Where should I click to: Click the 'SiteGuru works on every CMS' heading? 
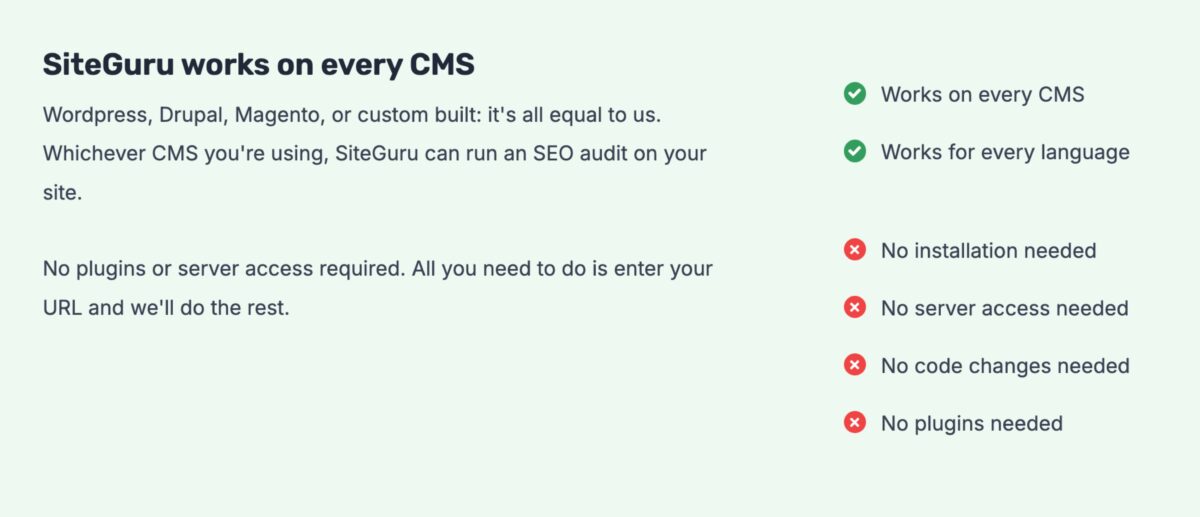258,65
